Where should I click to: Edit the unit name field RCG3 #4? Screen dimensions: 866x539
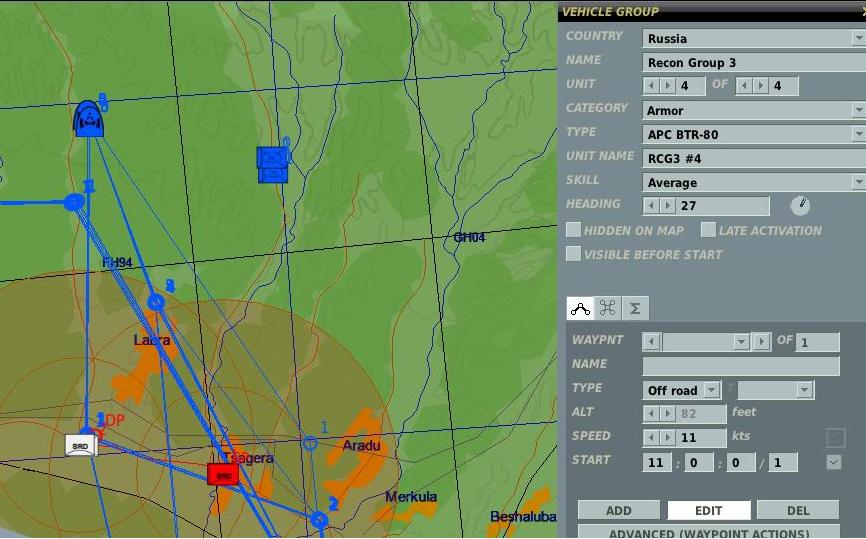coord(754,158)
